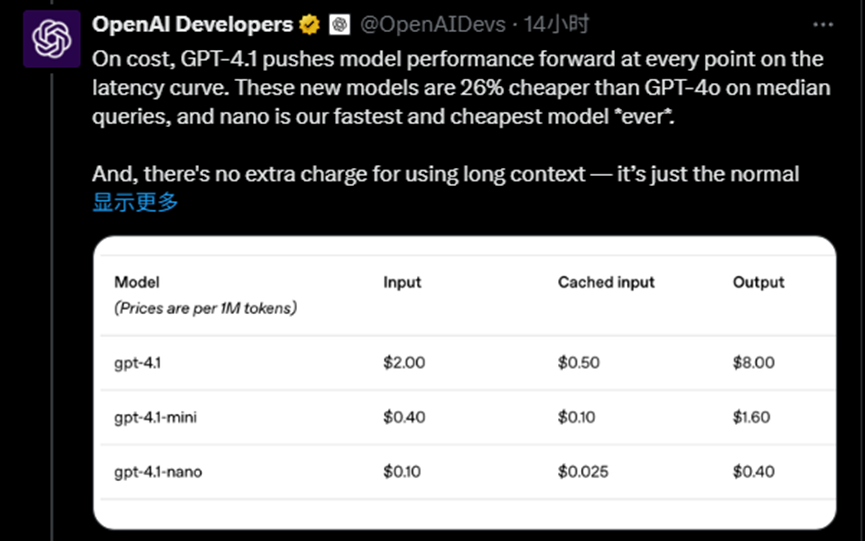The width and height of the screenshot is (865, 541).
Task: Open the OpenAI Developers profile avatar
Action: (51, 39)
